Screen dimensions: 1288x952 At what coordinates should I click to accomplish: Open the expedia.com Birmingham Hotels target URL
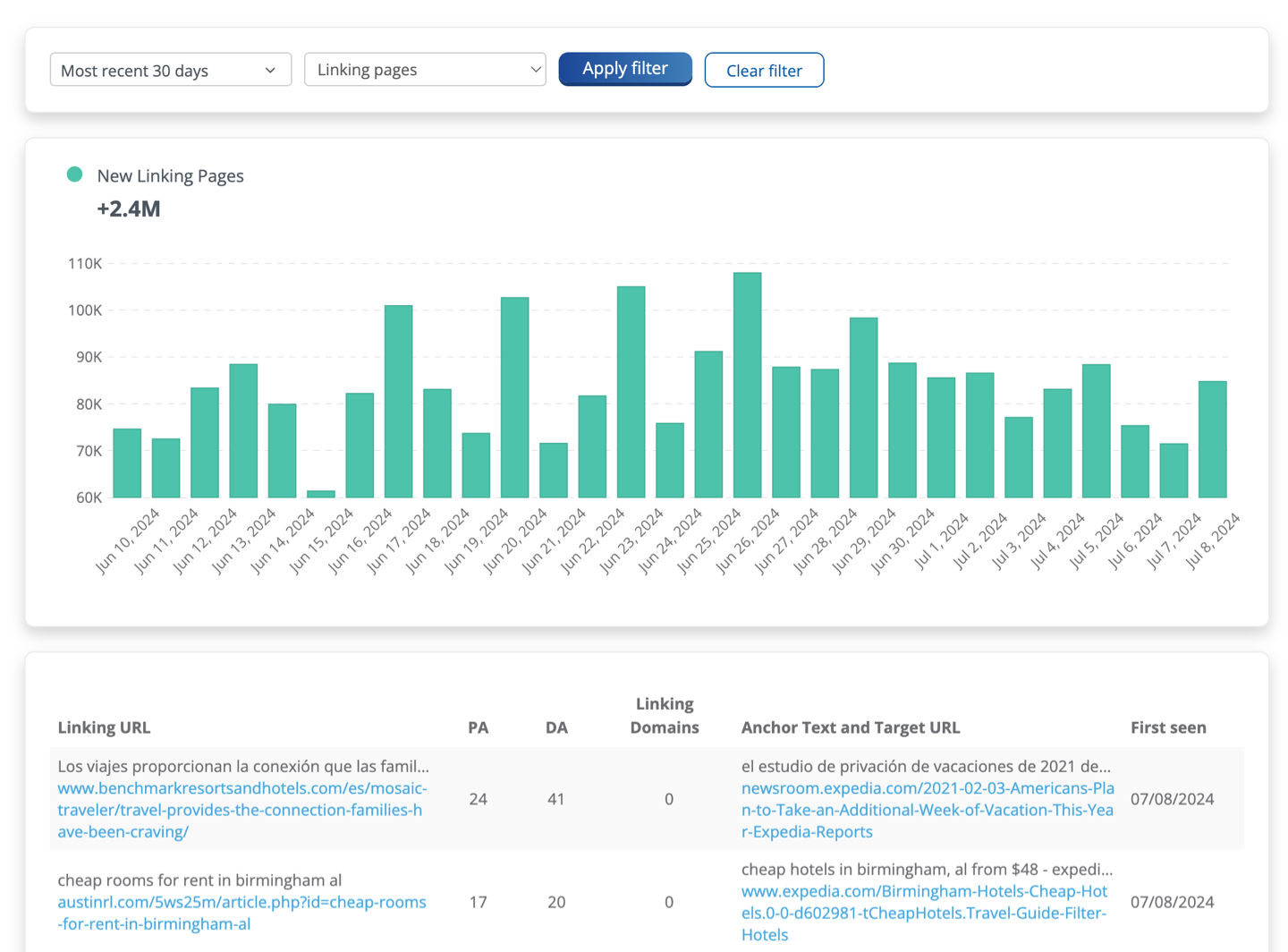coord(924,913)
